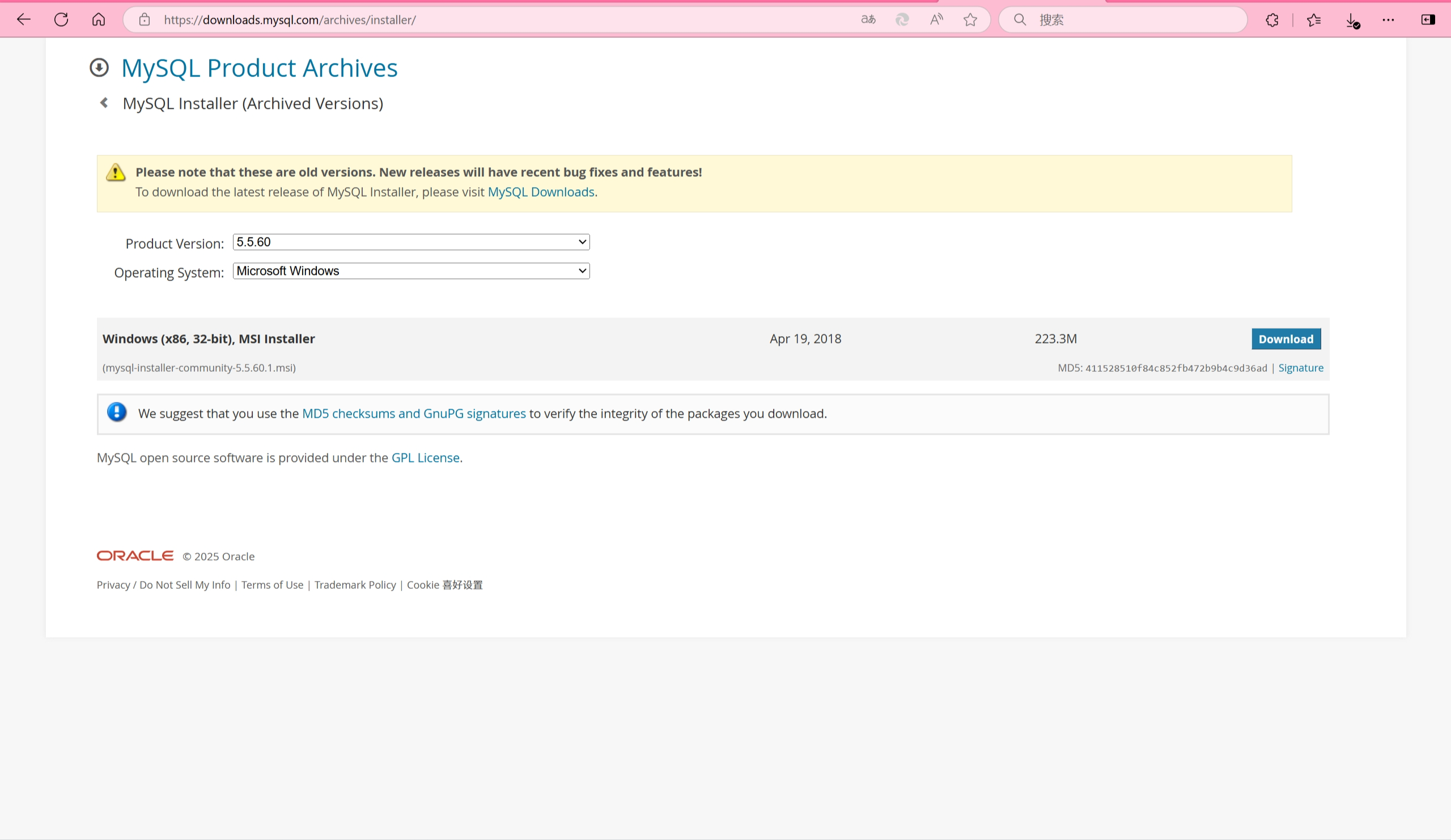
Task: Click the translate page icon
Action: point(868,20)
